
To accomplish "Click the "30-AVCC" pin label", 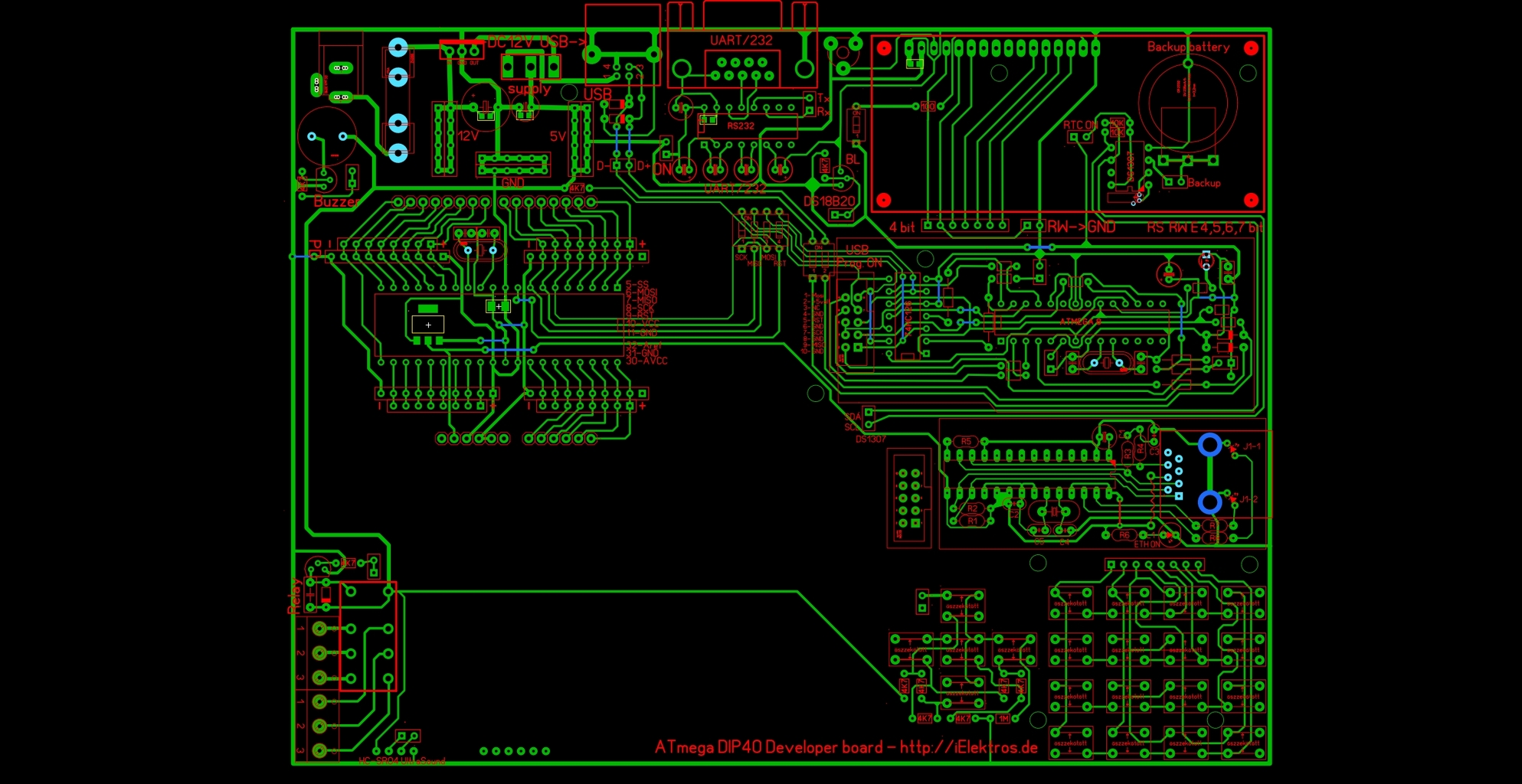I will click(x=646, y=361).
